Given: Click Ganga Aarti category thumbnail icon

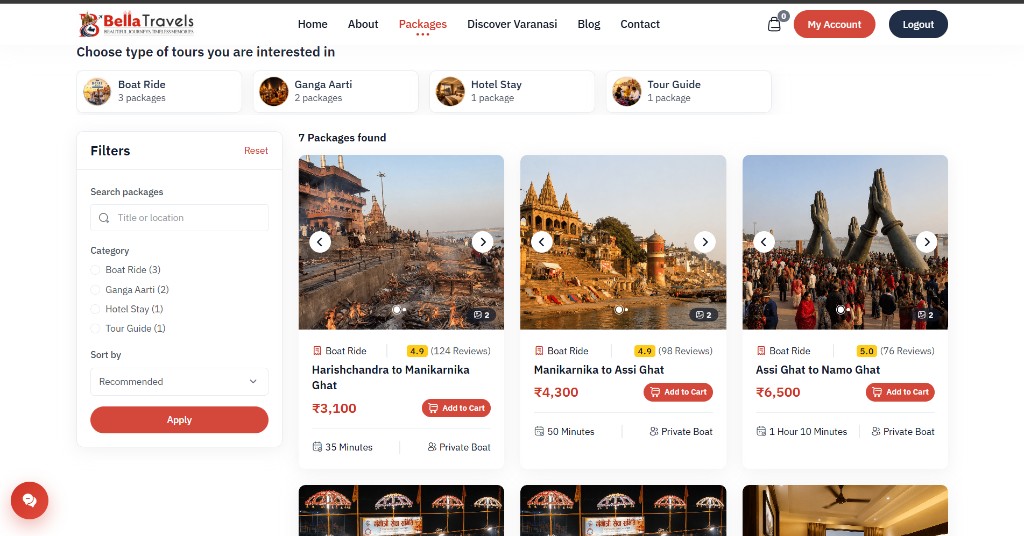Looking at the screenshot, I should [274, 91].
